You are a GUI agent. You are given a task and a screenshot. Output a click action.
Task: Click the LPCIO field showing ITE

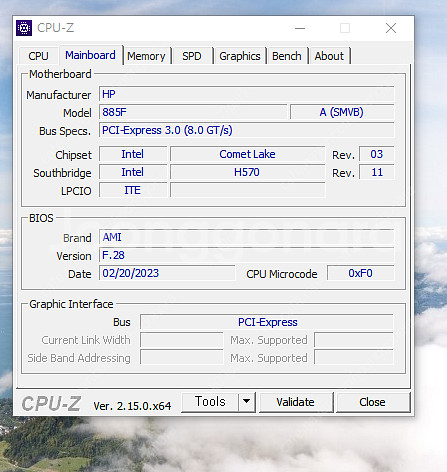(x=133, y=190)
